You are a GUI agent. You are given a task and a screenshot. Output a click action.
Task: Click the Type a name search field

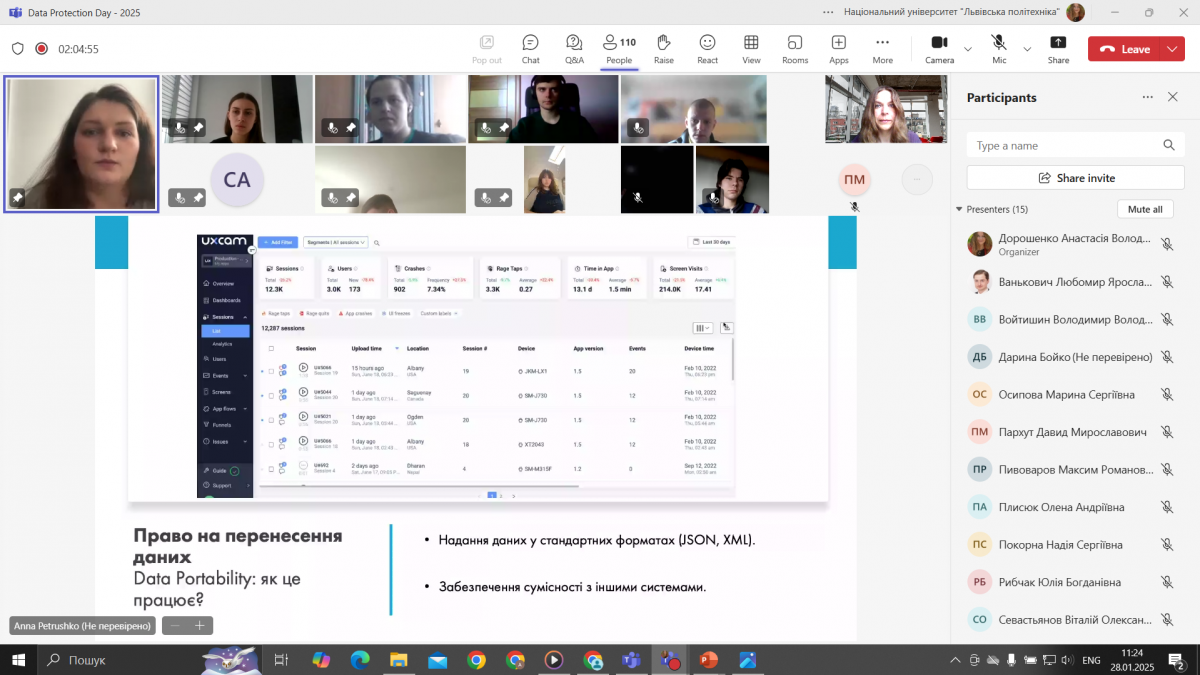click(x=1065, y=146)
